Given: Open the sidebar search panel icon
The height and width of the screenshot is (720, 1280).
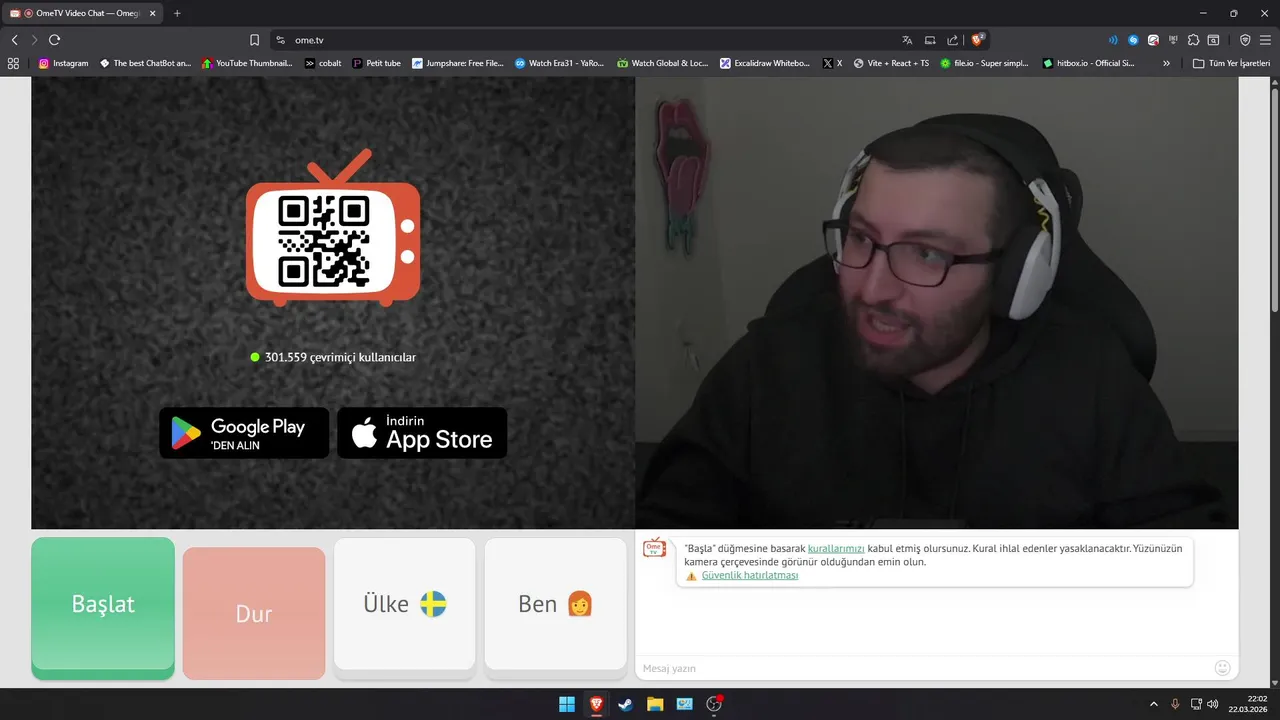Looking at the screenshot, I should point(1213,40).
